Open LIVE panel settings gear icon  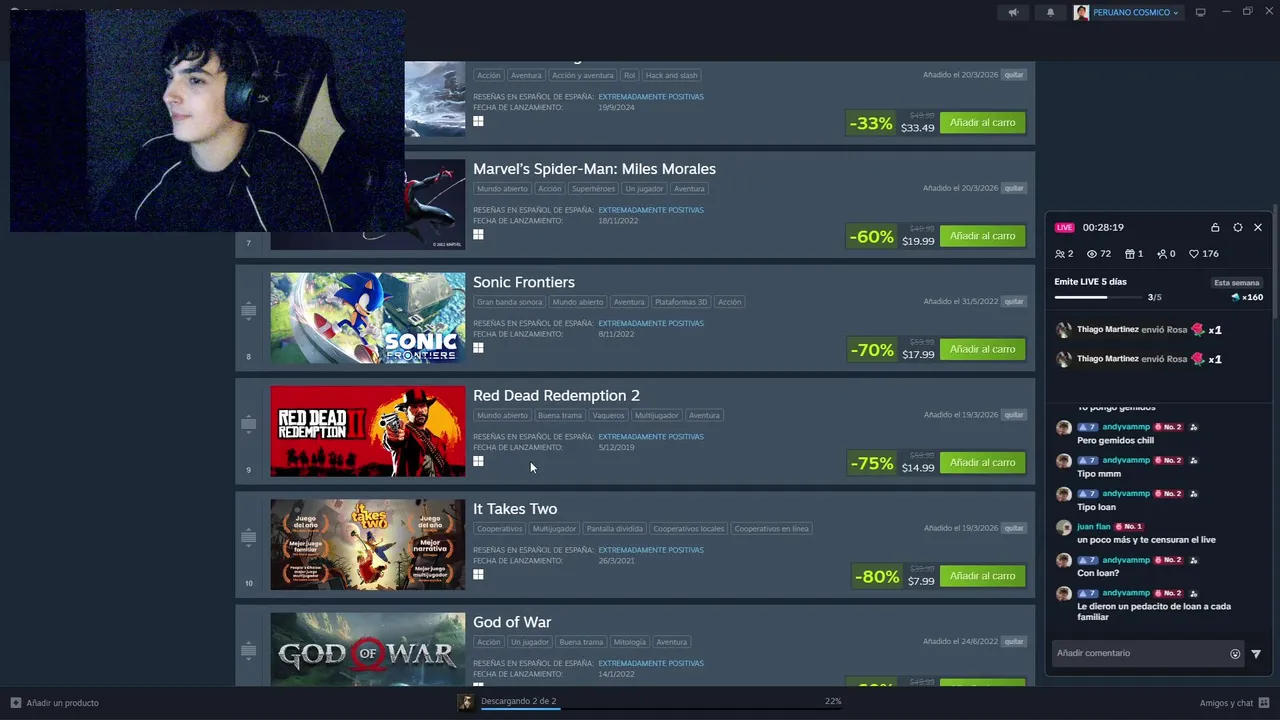tap(1238, 227)
